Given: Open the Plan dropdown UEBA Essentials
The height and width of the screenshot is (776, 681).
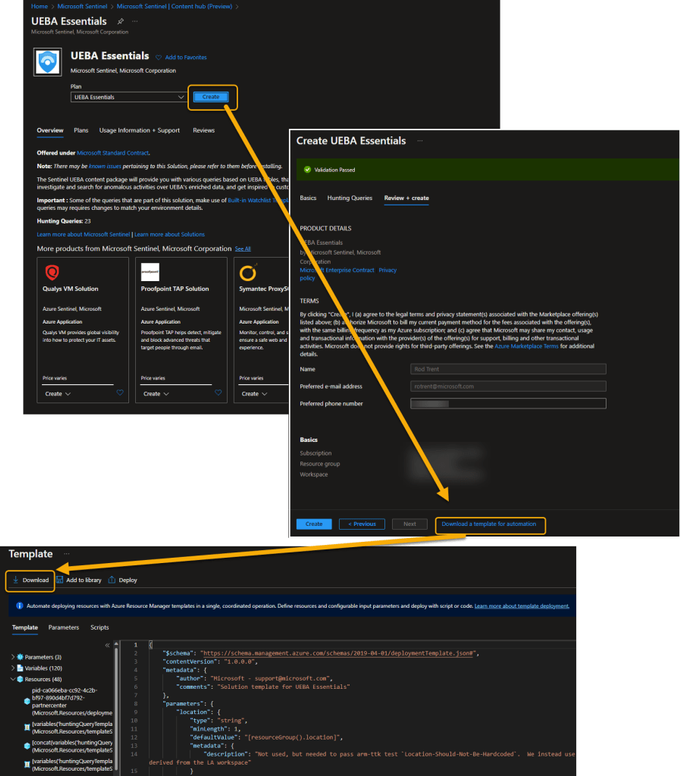Looking at the screenshot, I should [128, 97].
